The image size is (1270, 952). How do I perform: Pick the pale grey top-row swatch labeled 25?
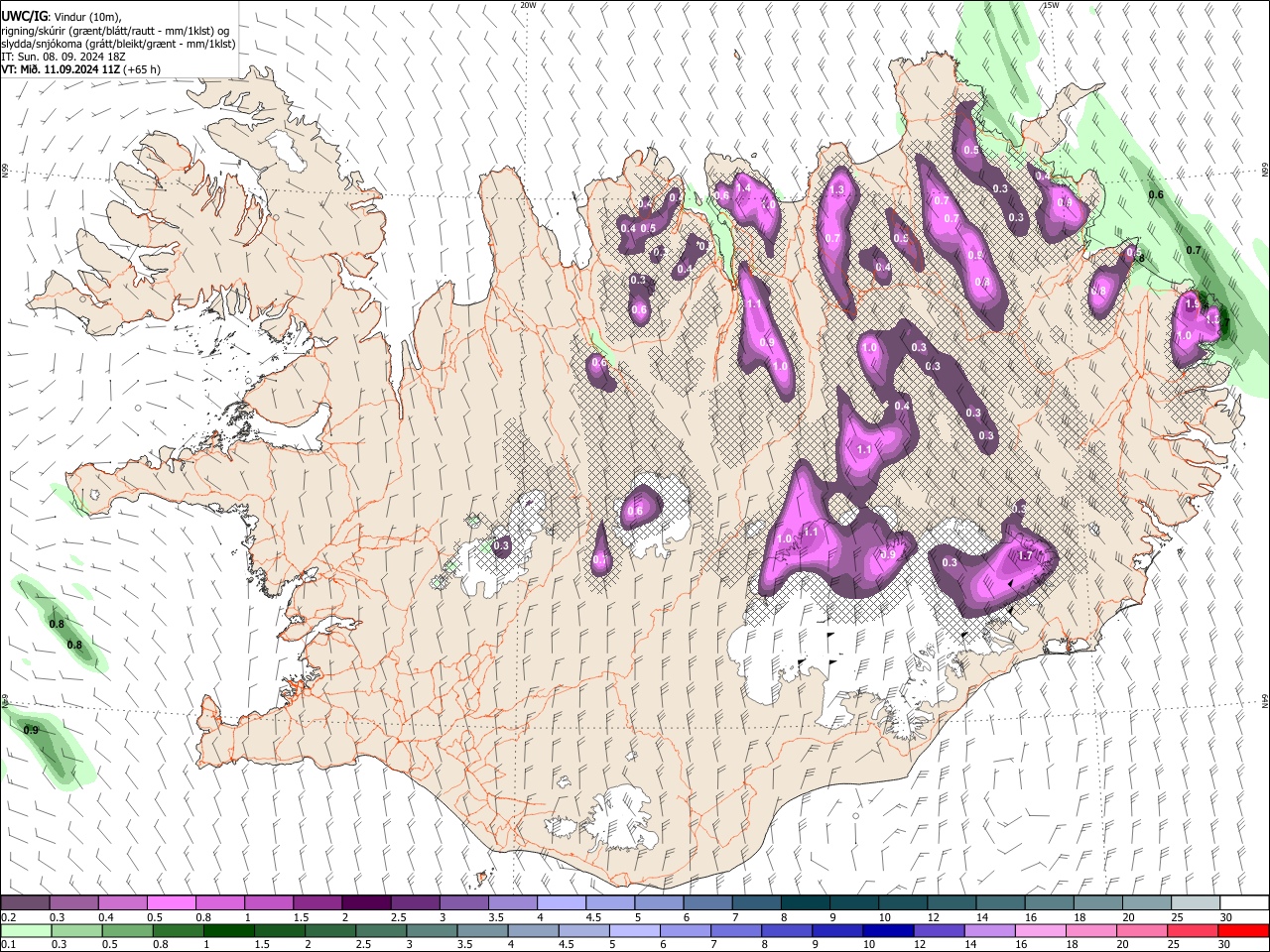1195,903
